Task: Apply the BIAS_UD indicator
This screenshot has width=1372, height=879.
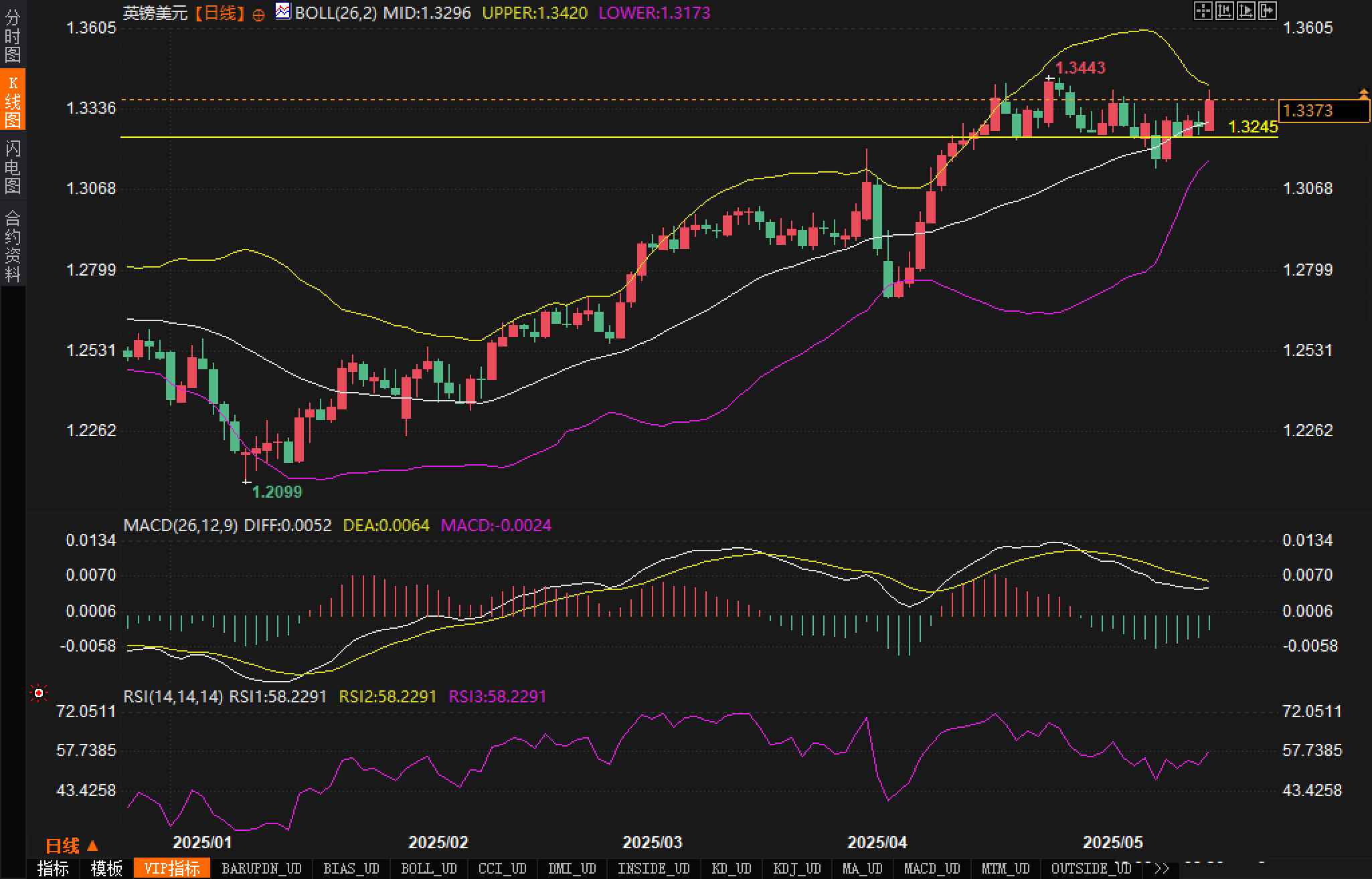Action: click(351, 869)
